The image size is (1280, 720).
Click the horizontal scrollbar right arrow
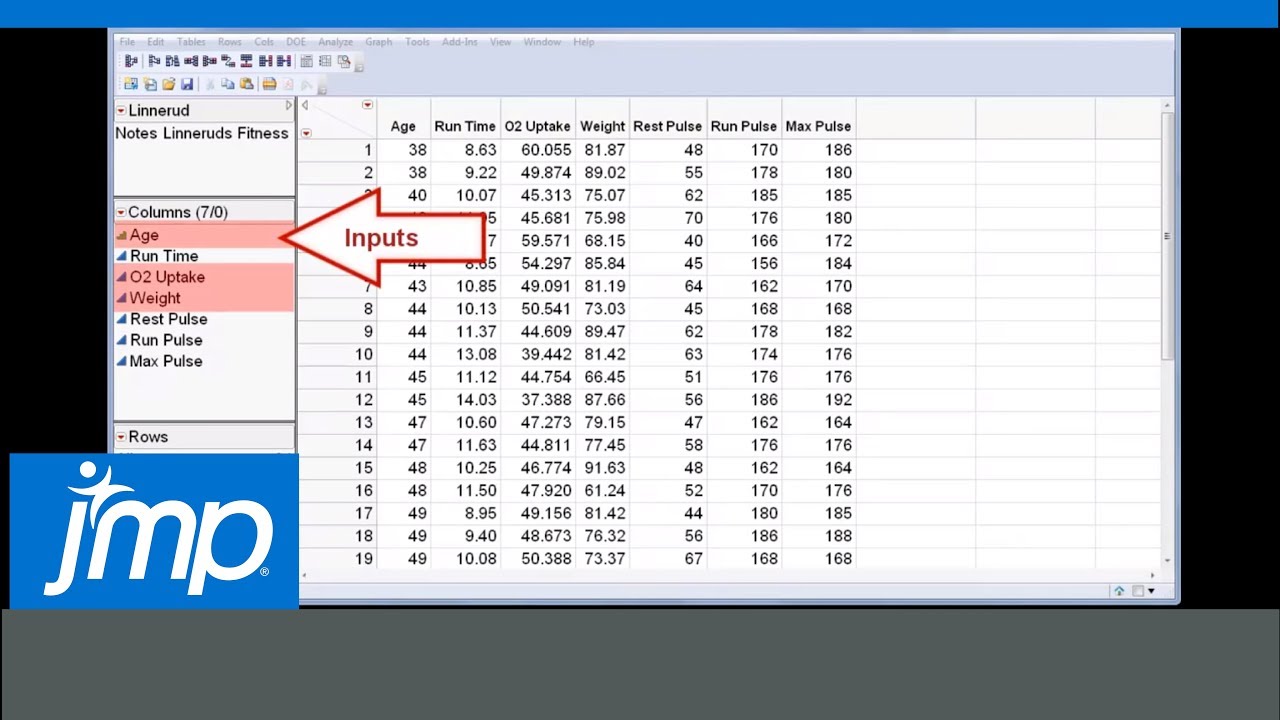click(1153, 575)
